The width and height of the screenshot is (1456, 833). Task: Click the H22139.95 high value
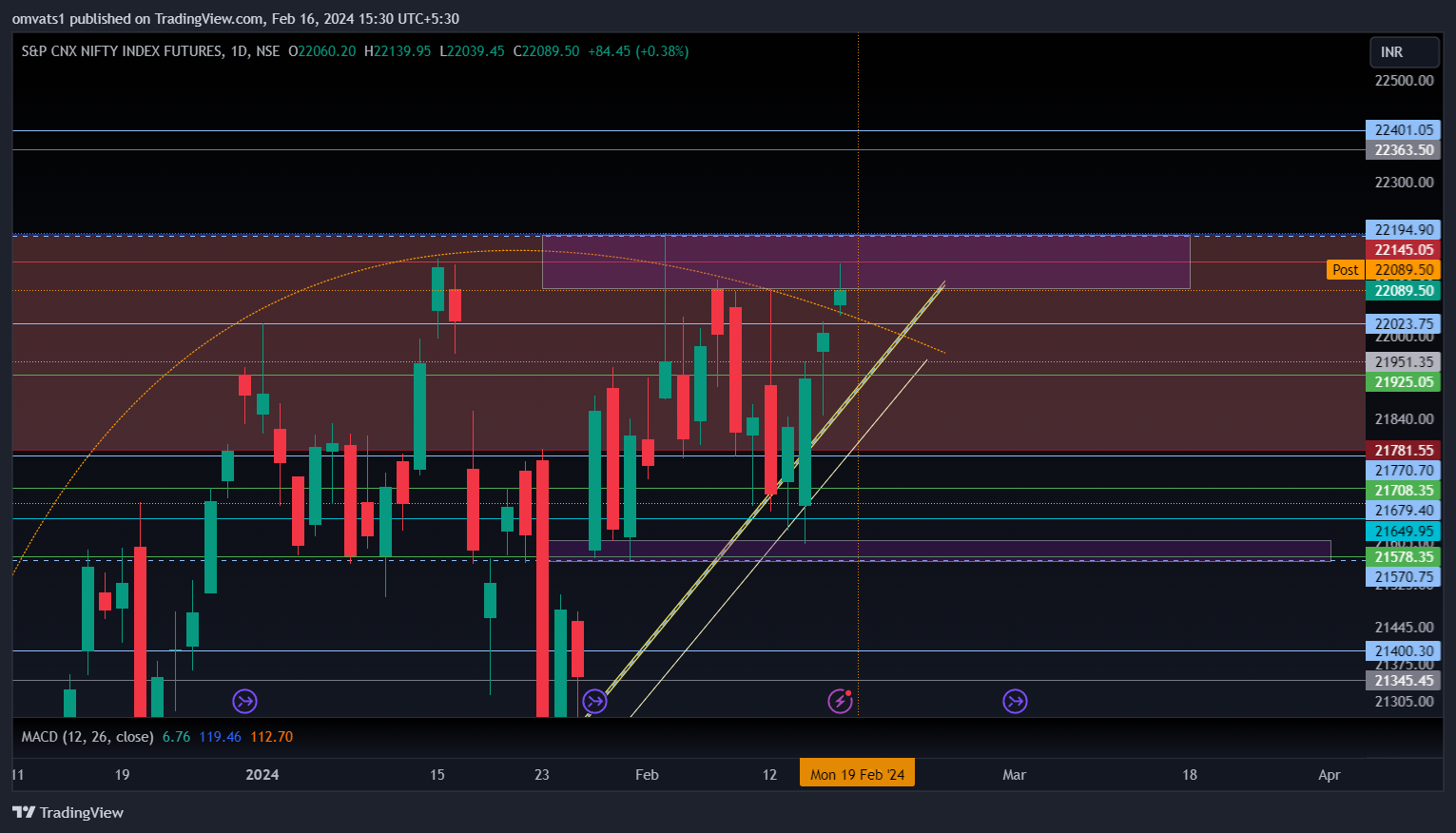click(x=398, y=51)
